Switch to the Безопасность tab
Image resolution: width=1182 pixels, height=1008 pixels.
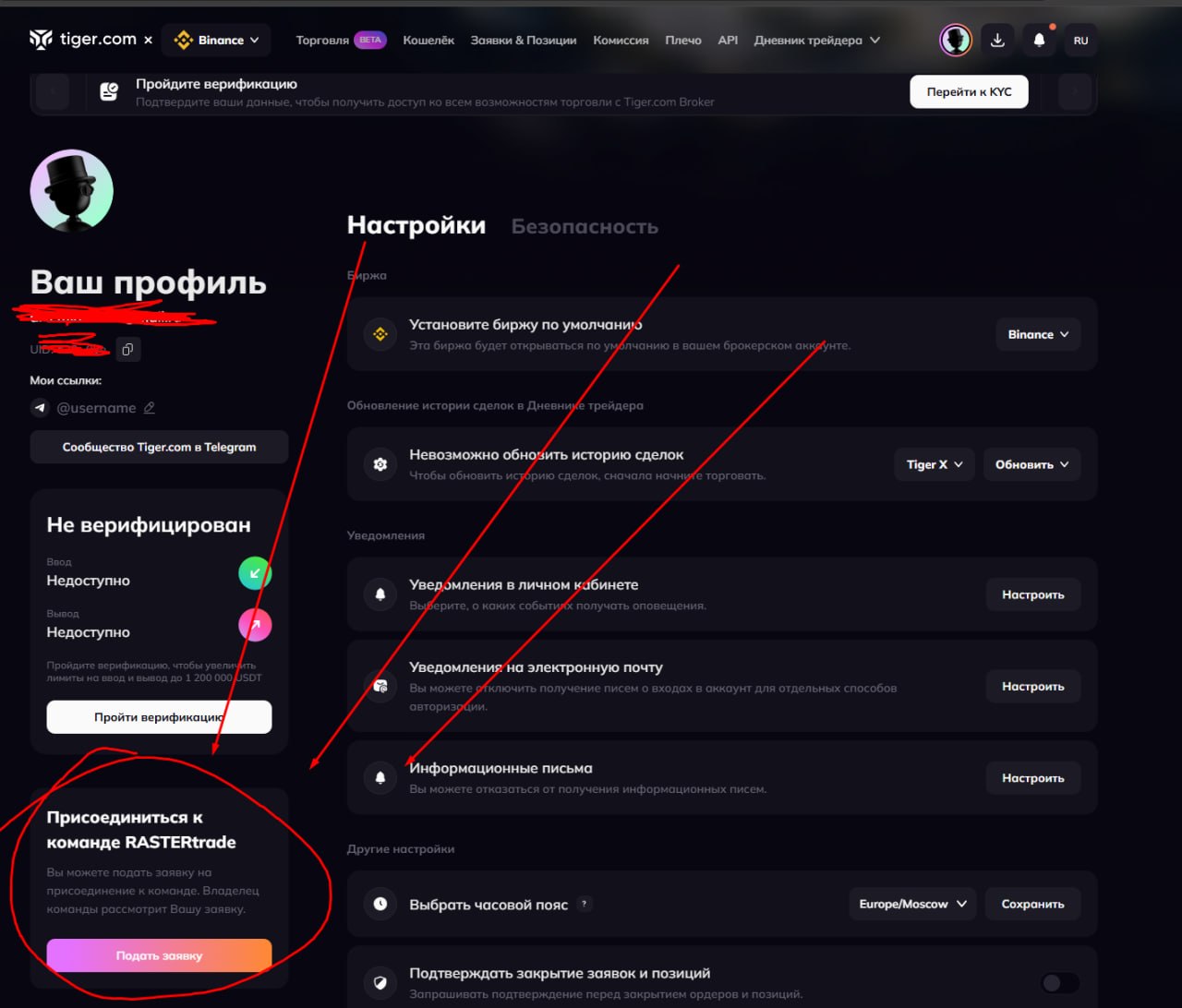pyautogui.click(x=585, y=226)
